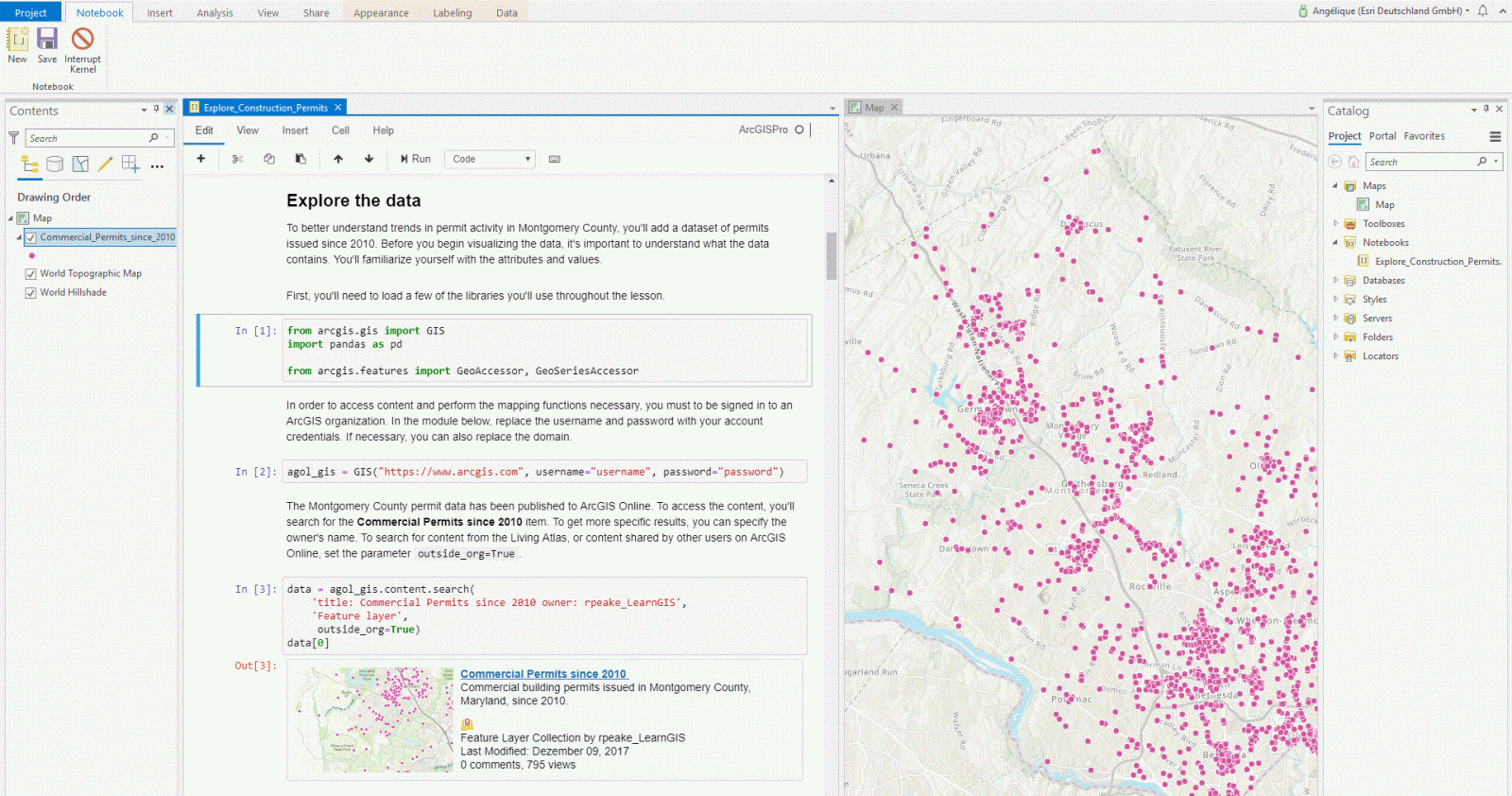
Task: Expand Styles folder in Catalog
Action: 1335,299
